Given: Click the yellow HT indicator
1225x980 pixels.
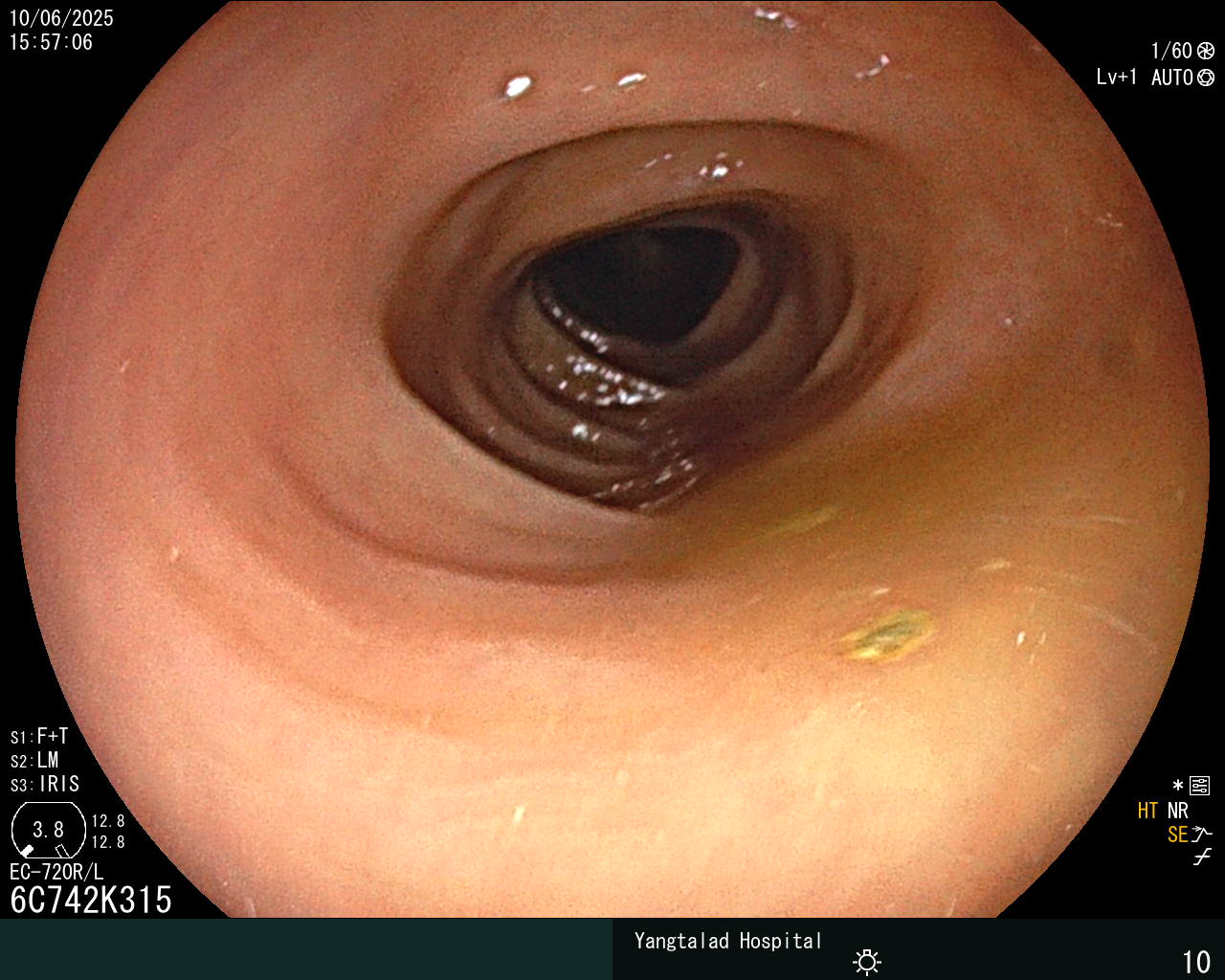Looking at the screenshot, I should point(1147,811).
